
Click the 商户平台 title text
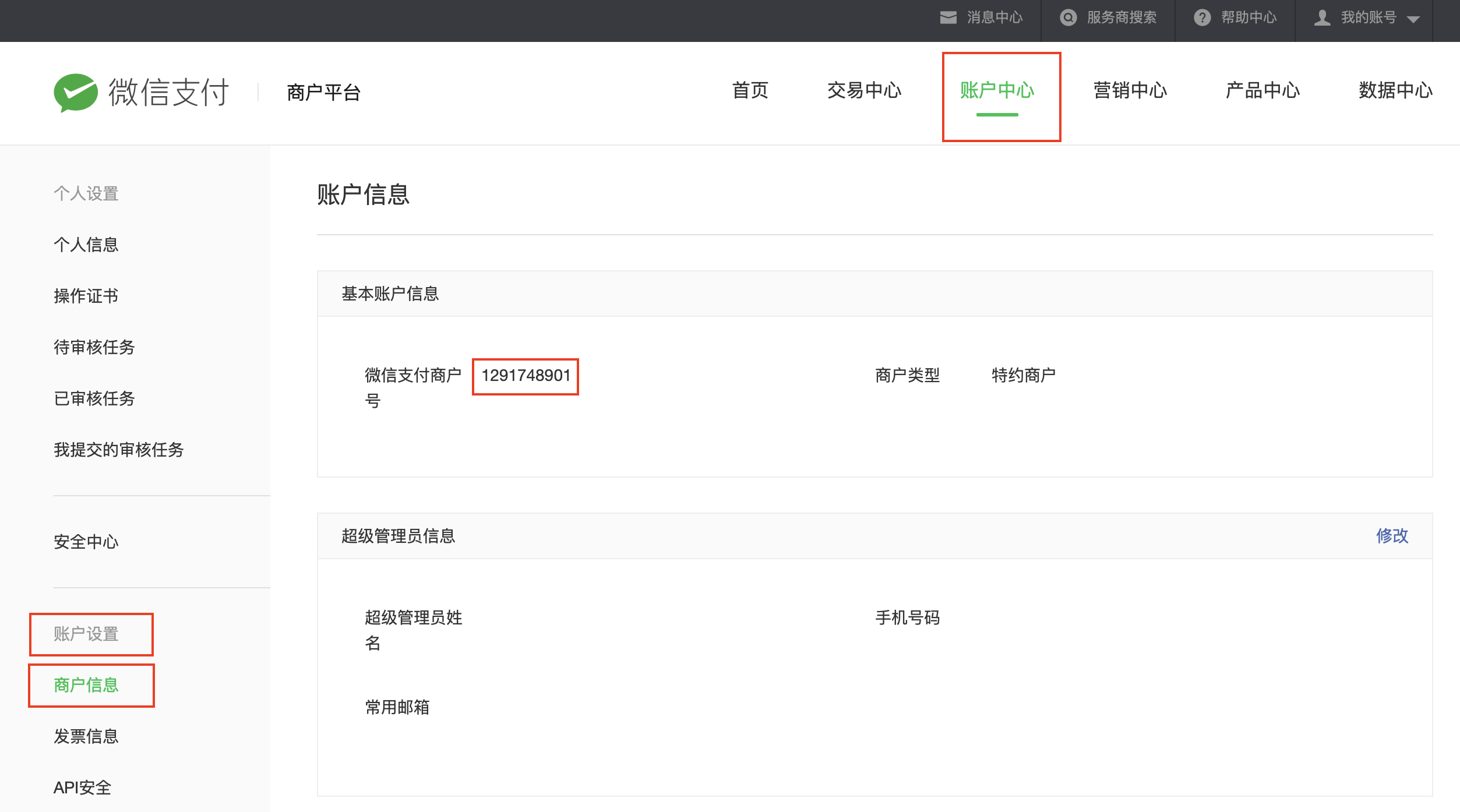pos(323,92)
